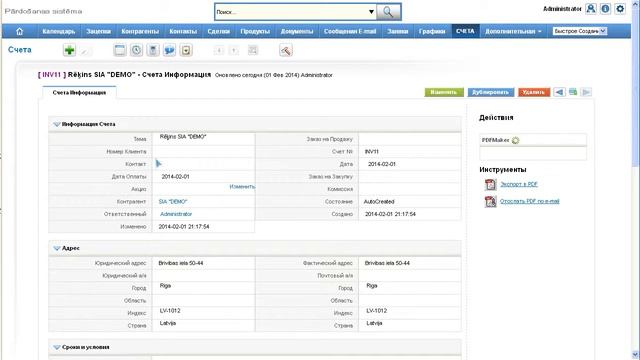This screenshot has height=360, width=640.
Task: Click the PDF icon beside Экспорт в PDF
Action: pyautogui.click(x=490, y=184)
